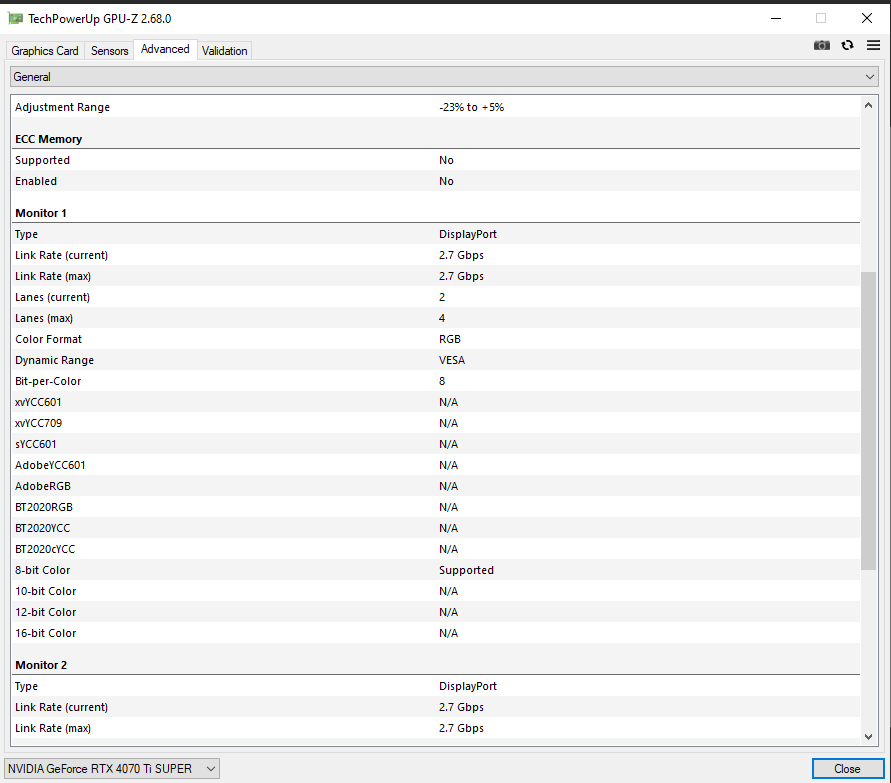Click the -23% to +5% value
Screen dimensions: 891x783
[471, 107]
